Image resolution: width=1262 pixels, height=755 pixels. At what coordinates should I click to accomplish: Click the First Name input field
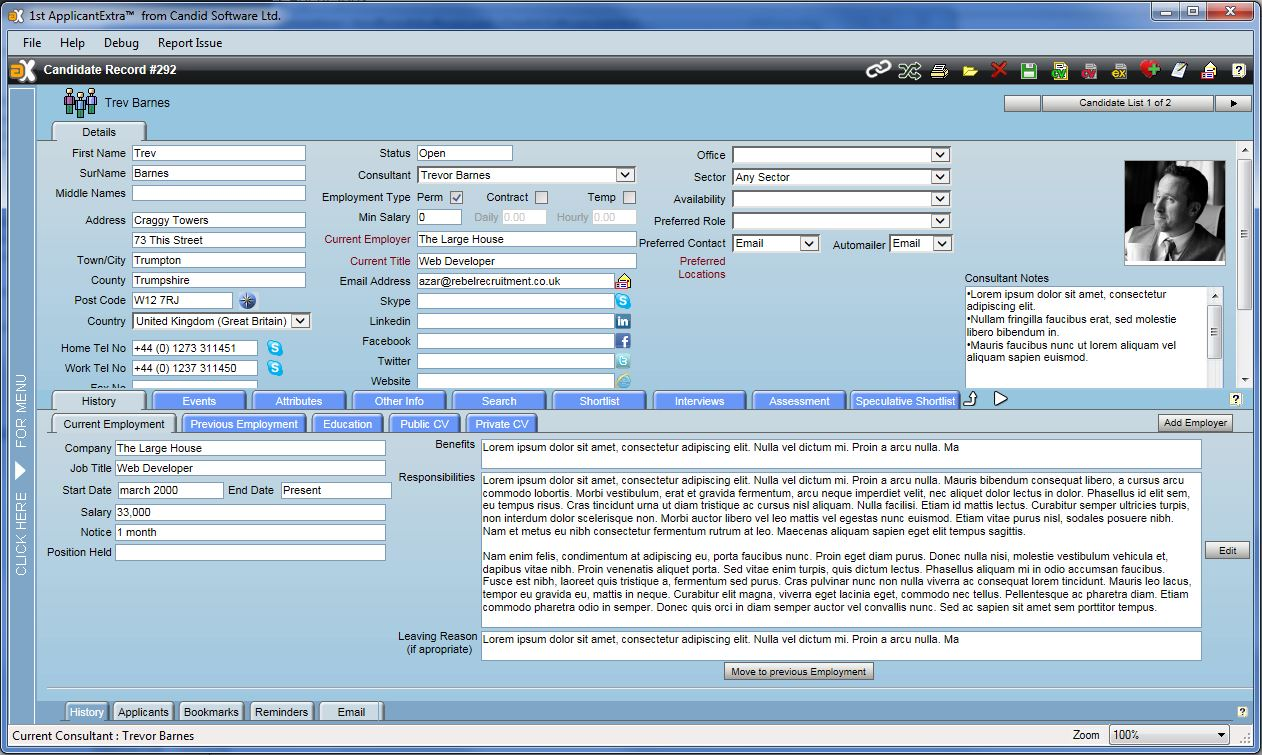point(218,153)
